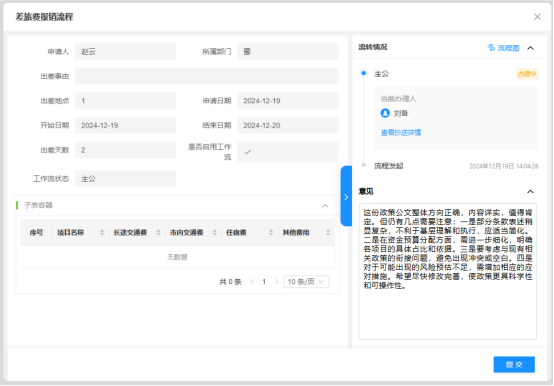The image size is (554, 386).
Task: Click the 刘备 user avatar icon
Action: tap(385, 113)
